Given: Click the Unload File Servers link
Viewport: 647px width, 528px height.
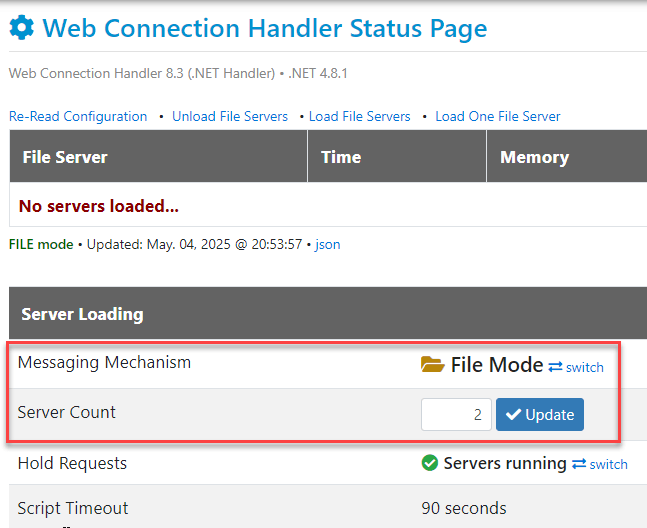Looking at the screenshot, I should point(230,116).
